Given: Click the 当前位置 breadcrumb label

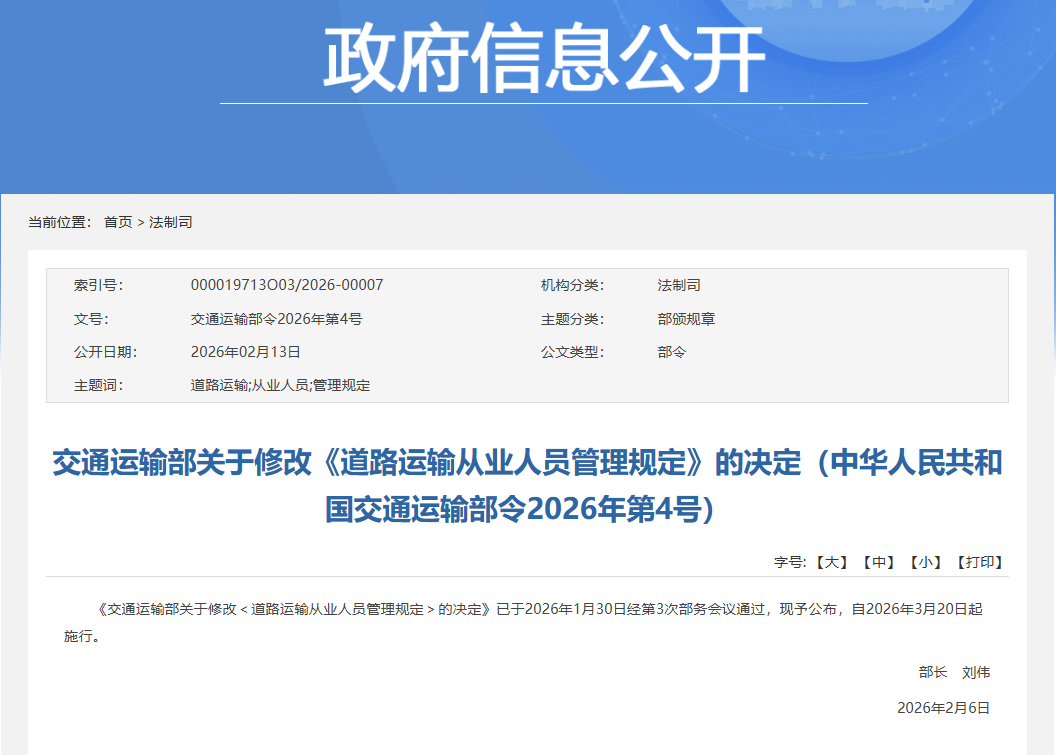Looking at the screenshot, I should 59,222.
